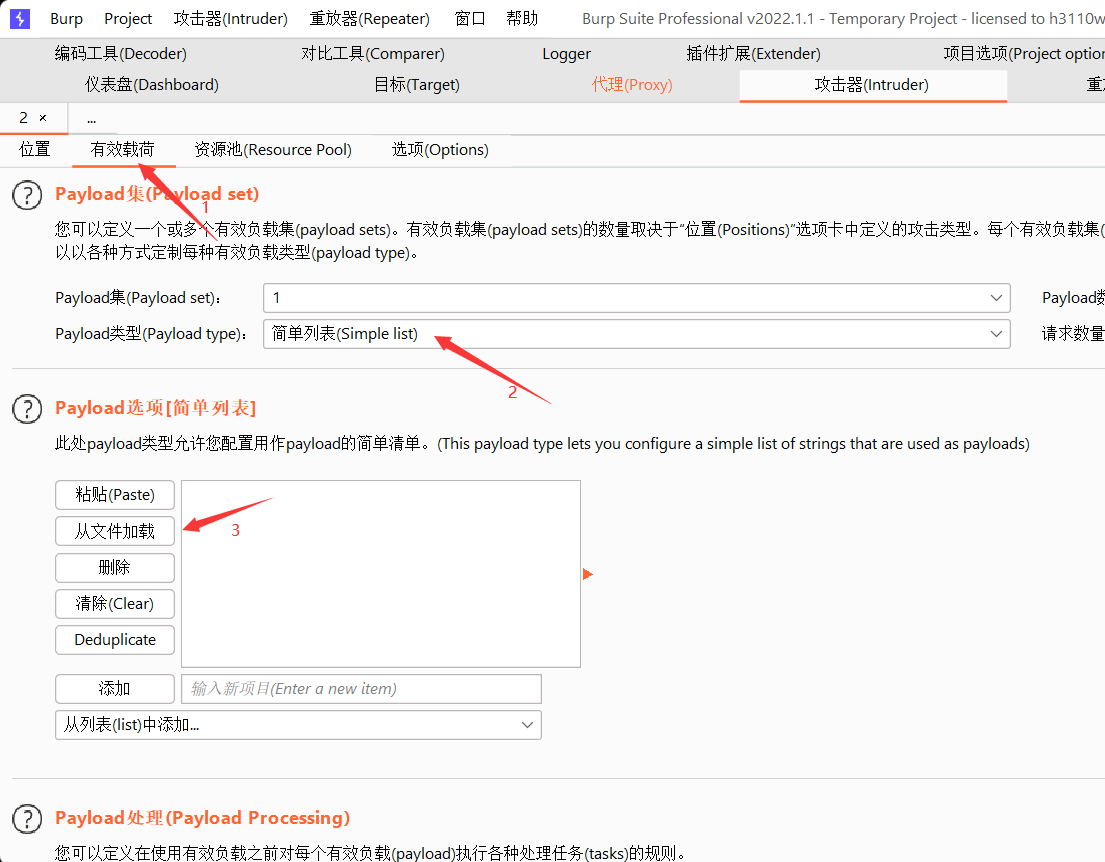
Task: Focus the Enter a new item input field
Action: click(362, 689)
